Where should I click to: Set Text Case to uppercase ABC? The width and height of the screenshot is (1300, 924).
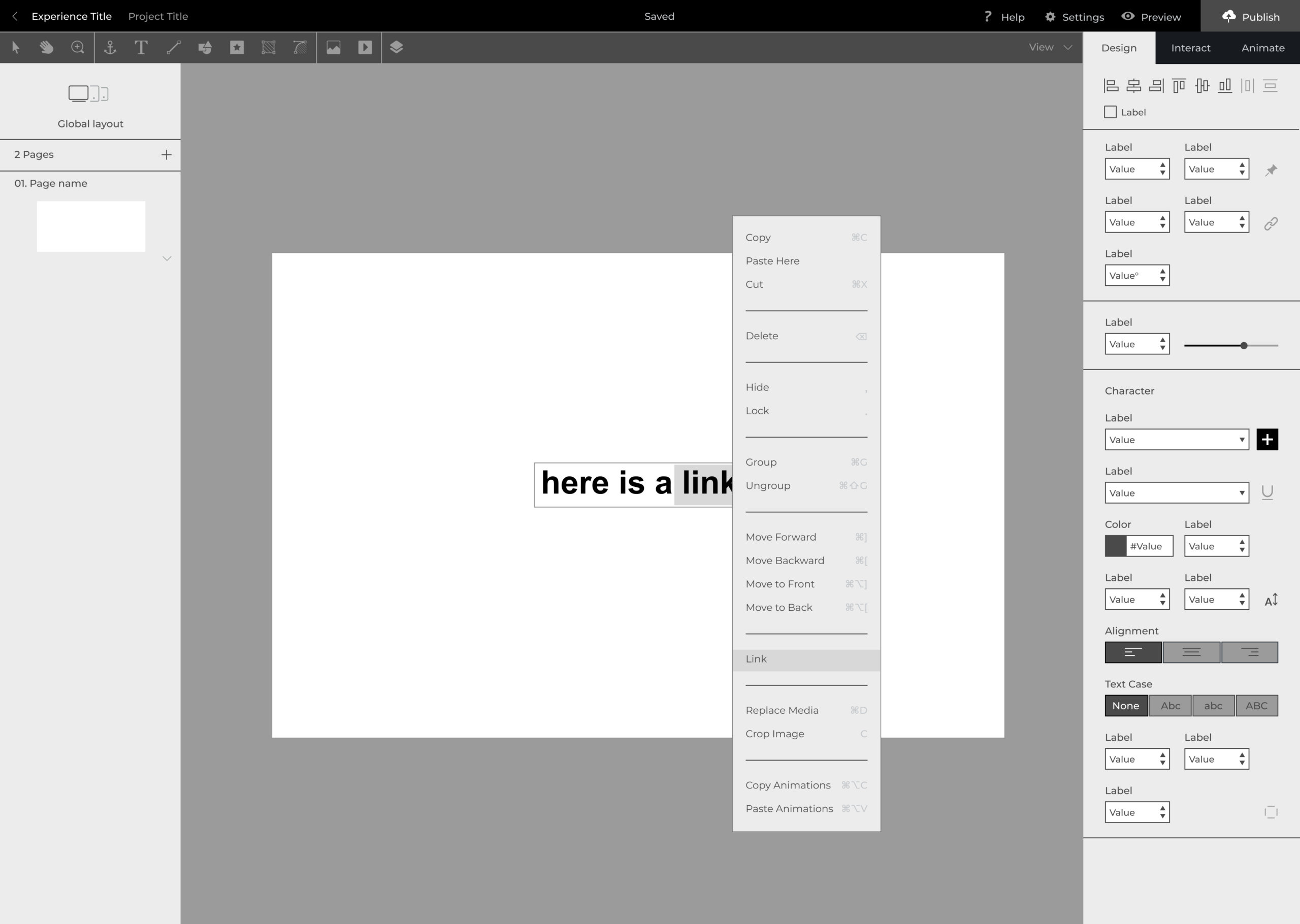point(1257,706)
